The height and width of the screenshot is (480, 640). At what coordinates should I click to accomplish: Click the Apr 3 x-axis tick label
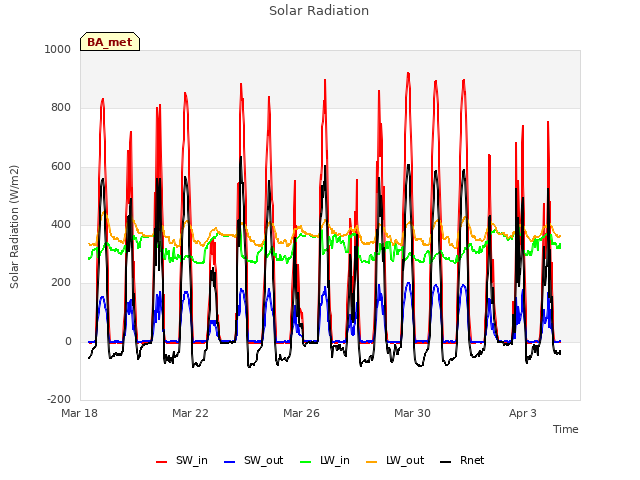pyautogui.click(x=523, y=413)
